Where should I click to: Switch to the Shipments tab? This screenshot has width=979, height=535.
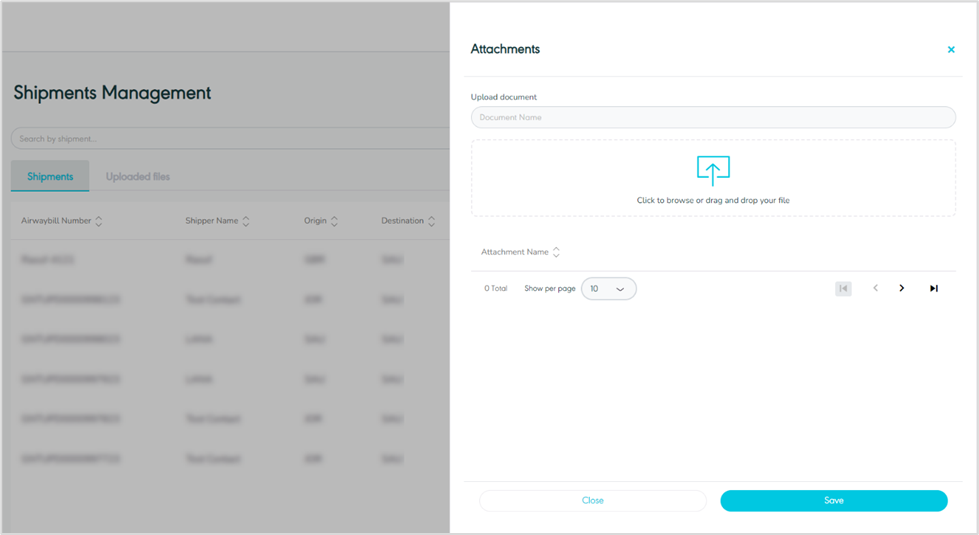(x=50, y=177)
